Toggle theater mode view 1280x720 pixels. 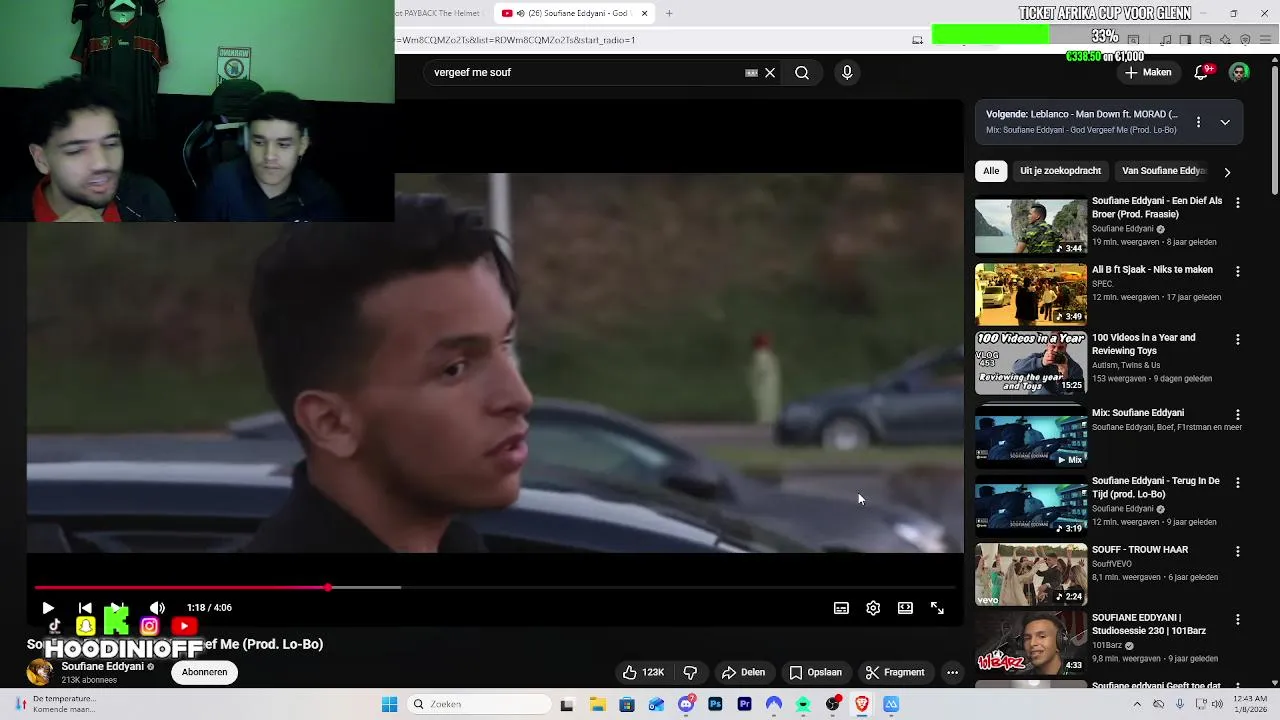pos(905,608)
